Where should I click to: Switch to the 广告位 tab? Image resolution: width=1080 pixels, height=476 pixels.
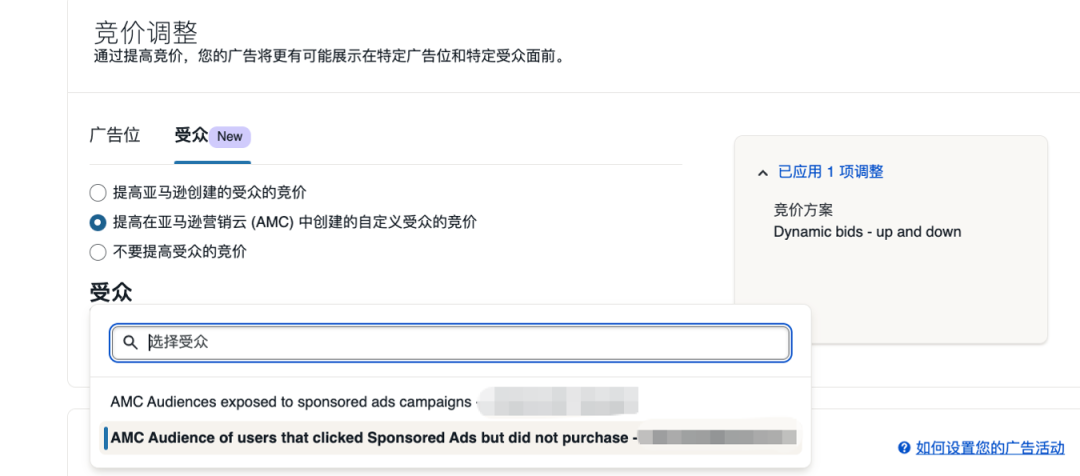tap(115, 136)
